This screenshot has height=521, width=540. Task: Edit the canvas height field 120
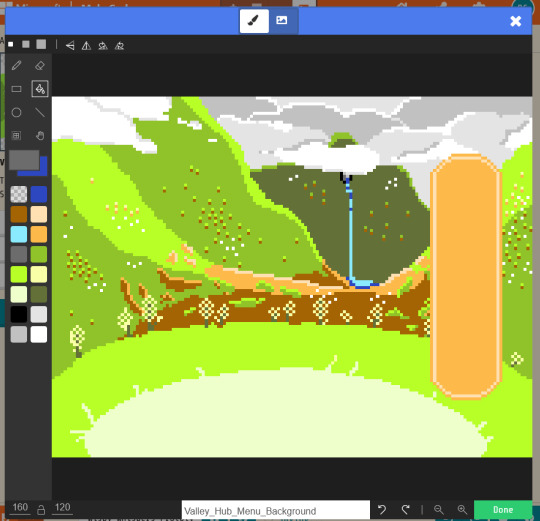coord(62,508)
